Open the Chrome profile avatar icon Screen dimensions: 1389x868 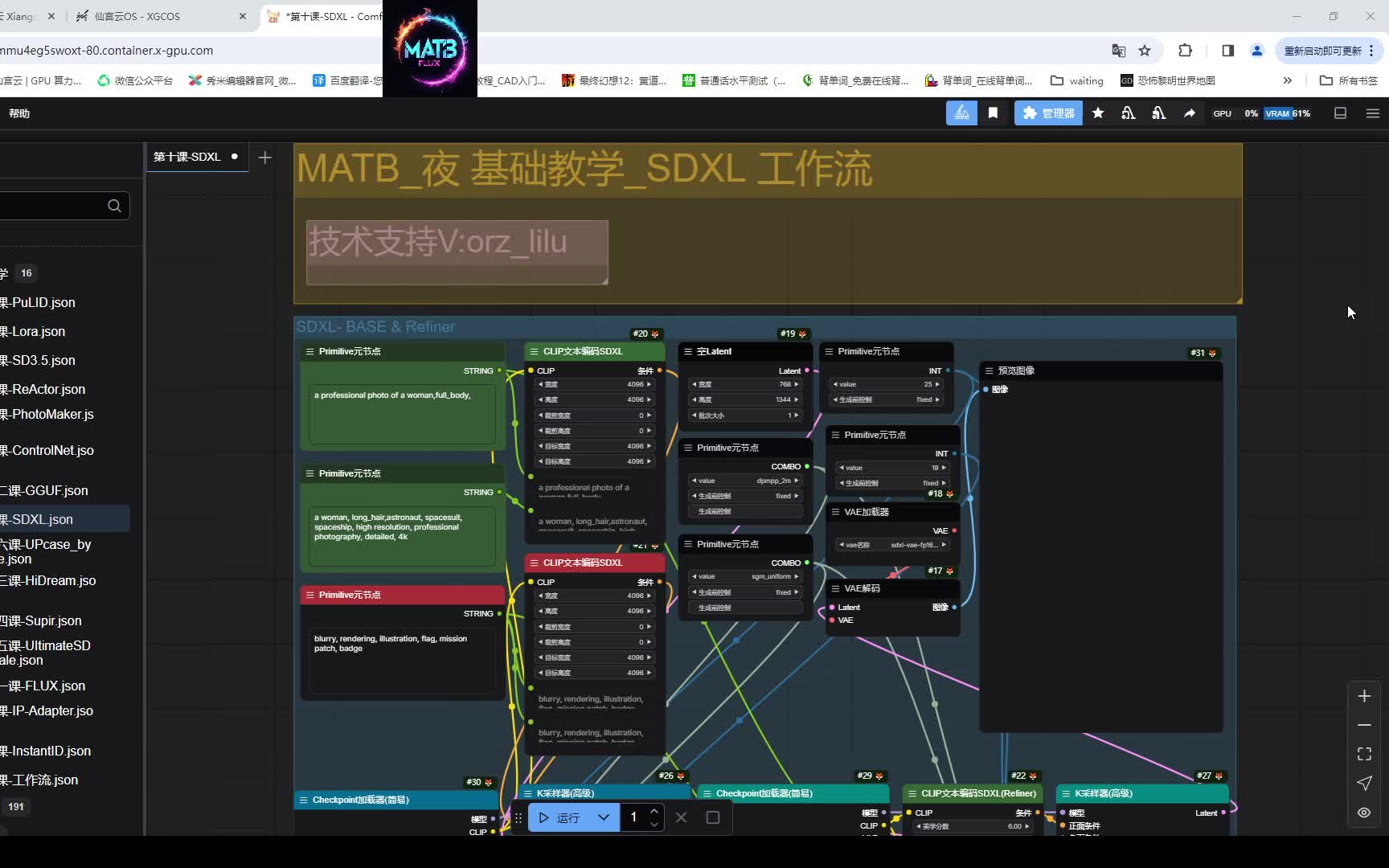(1257, 51)
